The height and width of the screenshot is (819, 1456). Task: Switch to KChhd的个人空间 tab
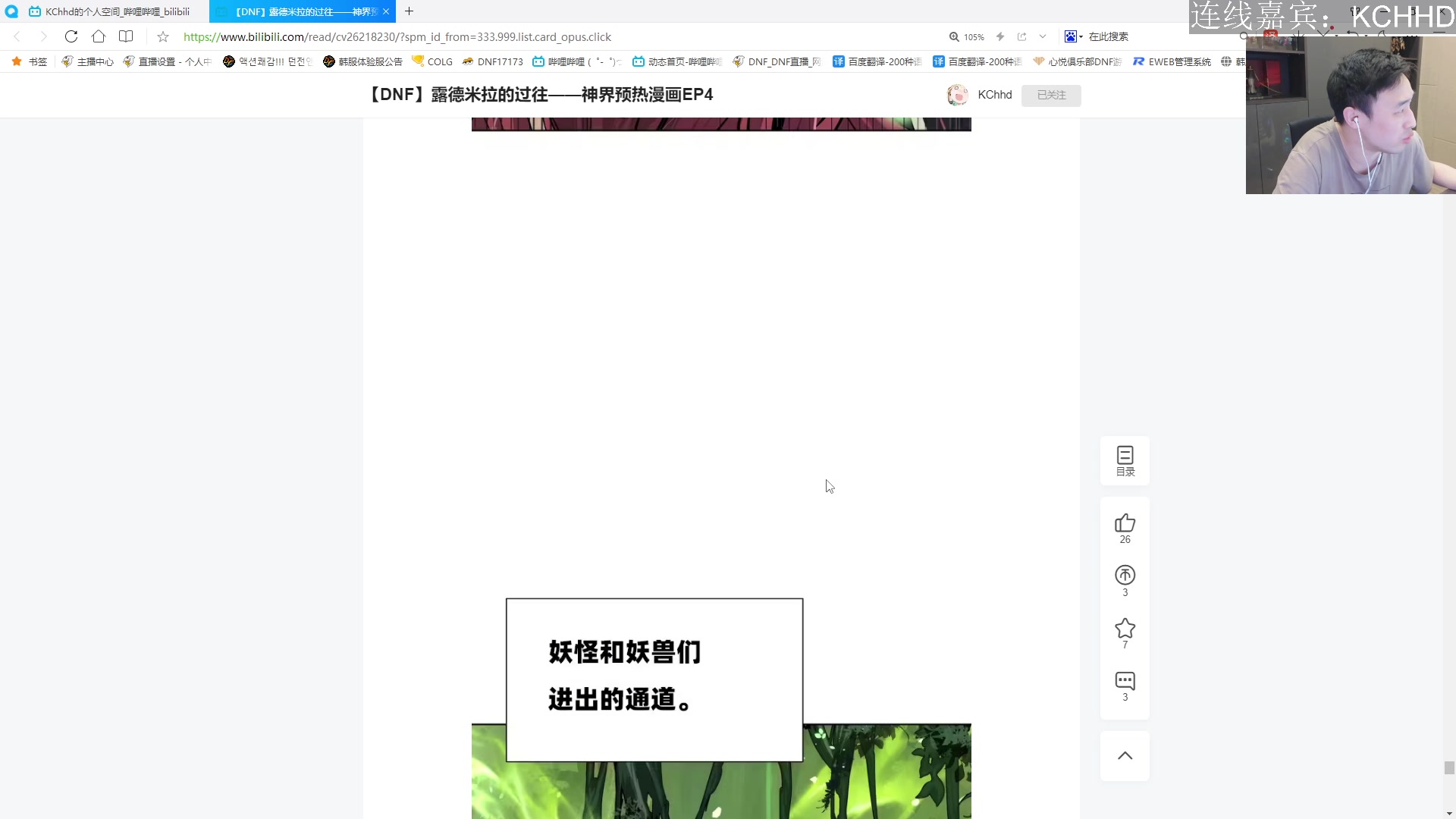pos(110,11)
